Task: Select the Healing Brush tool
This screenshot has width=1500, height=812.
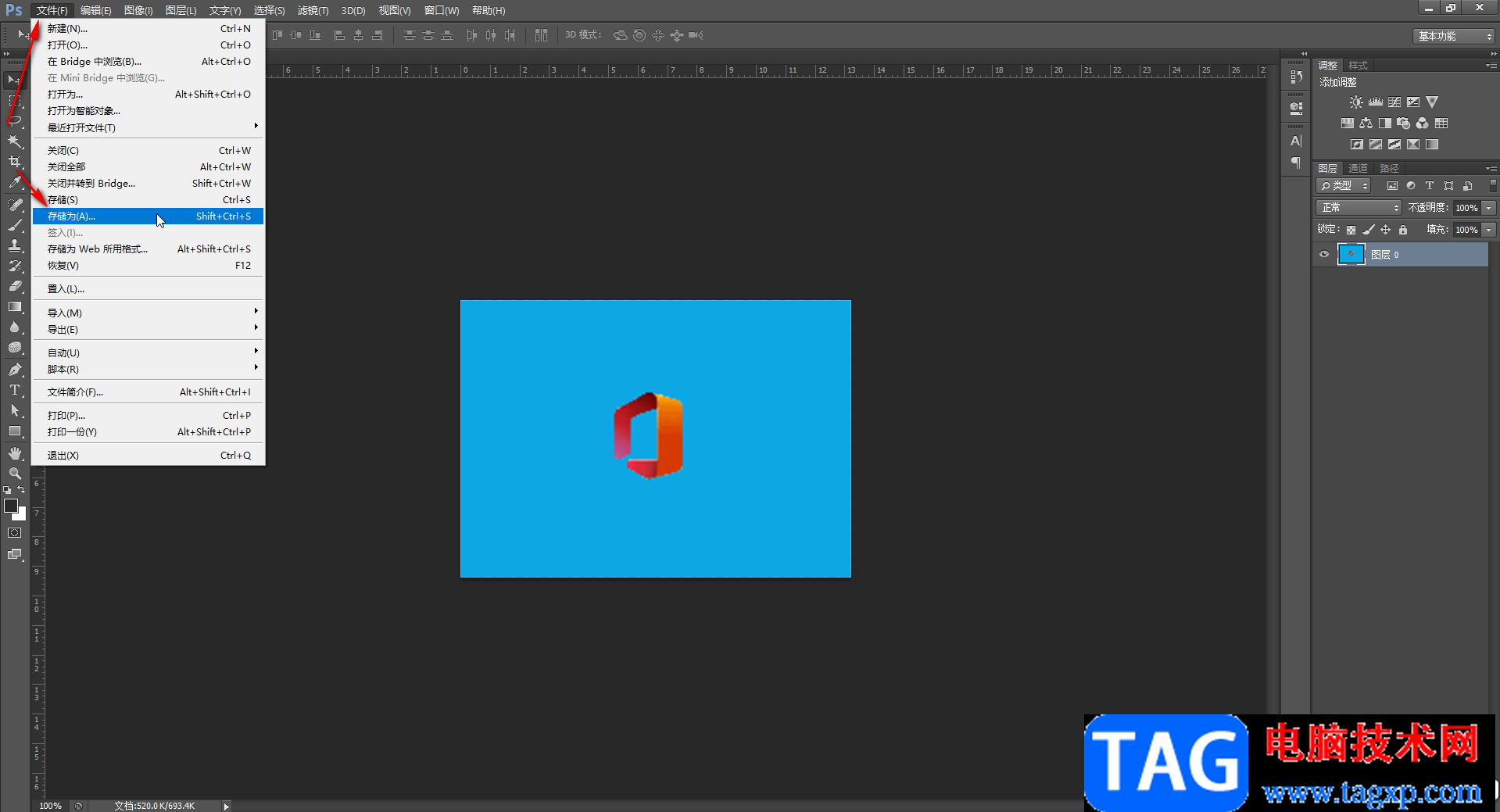Action: coord(14,205)
